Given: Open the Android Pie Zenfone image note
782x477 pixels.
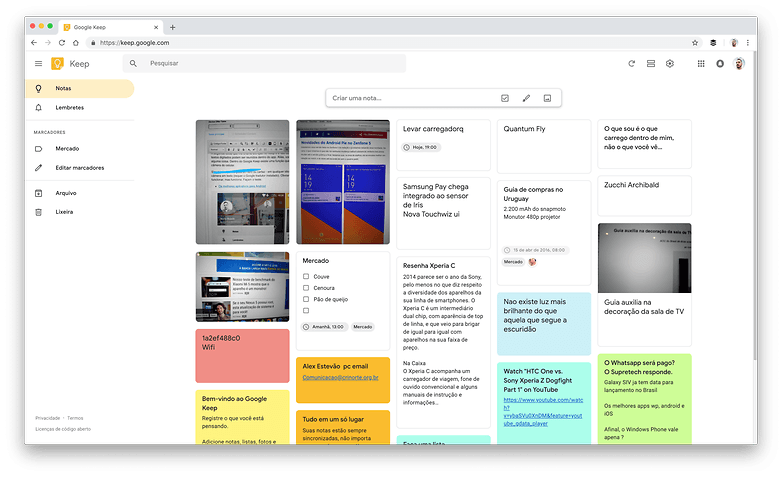Looking at the screenshot, I should 343,182.
